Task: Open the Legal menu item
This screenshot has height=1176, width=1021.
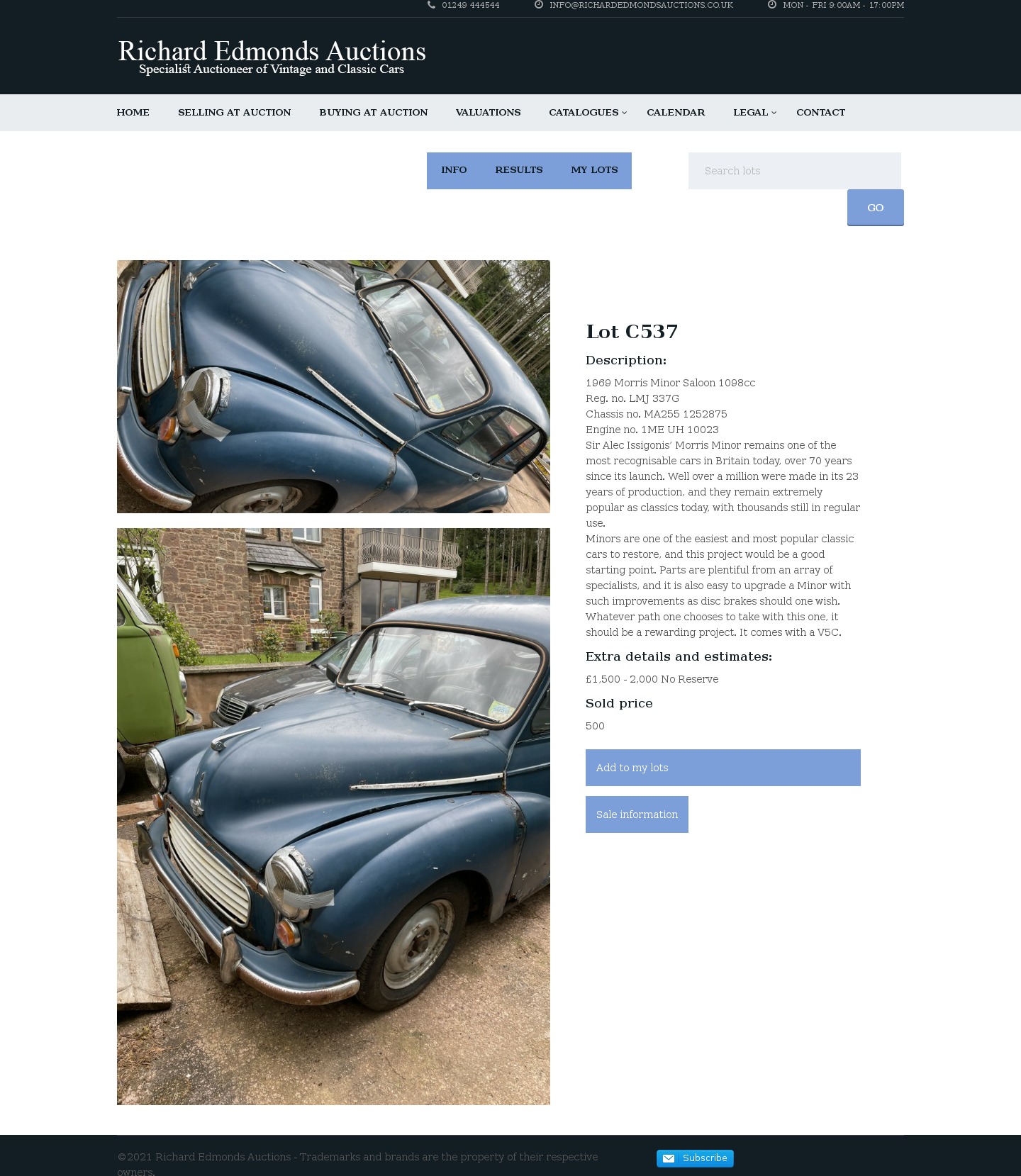Action: point(751,113)
